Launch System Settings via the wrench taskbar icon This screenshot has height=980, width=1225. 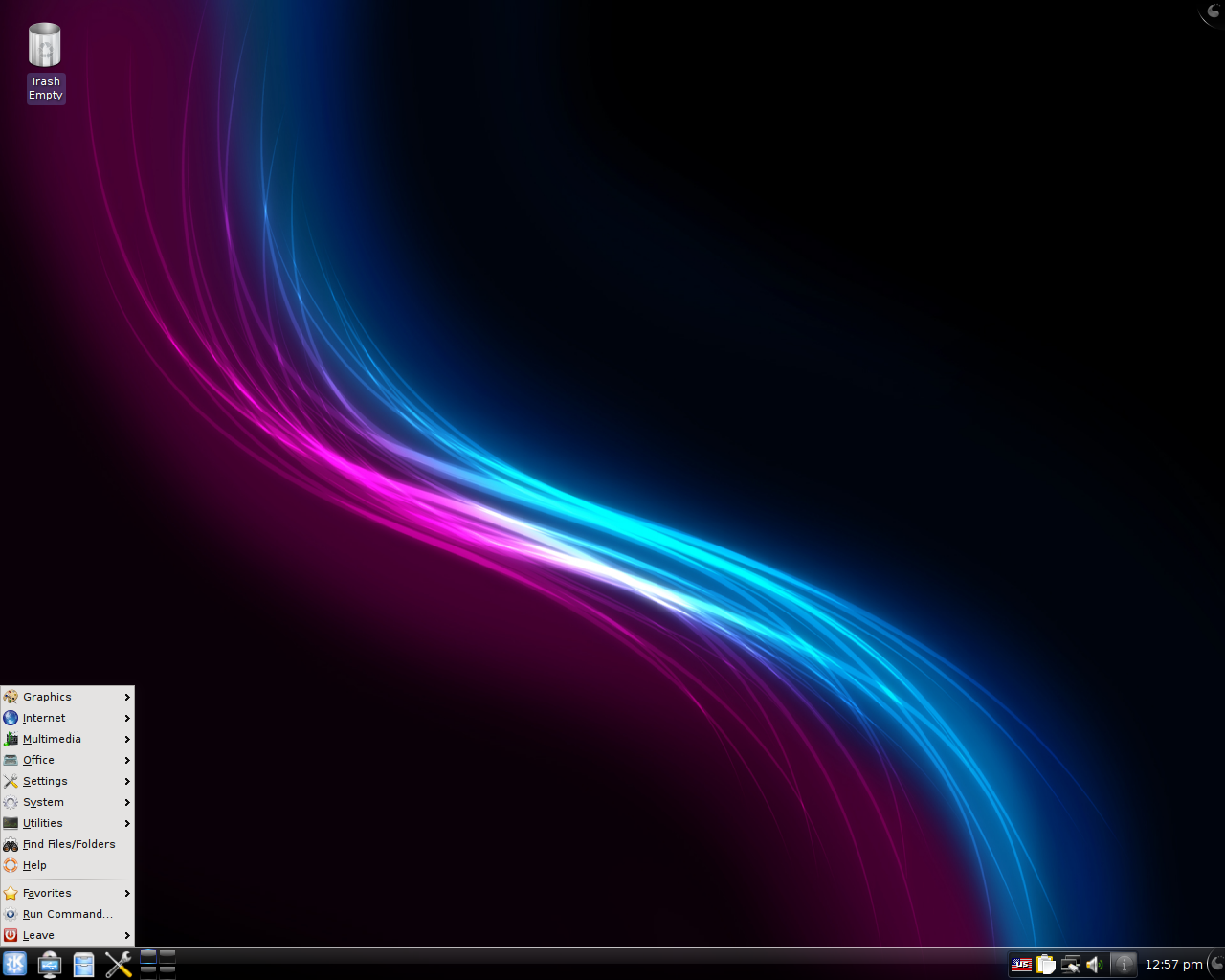coord(119,964)
